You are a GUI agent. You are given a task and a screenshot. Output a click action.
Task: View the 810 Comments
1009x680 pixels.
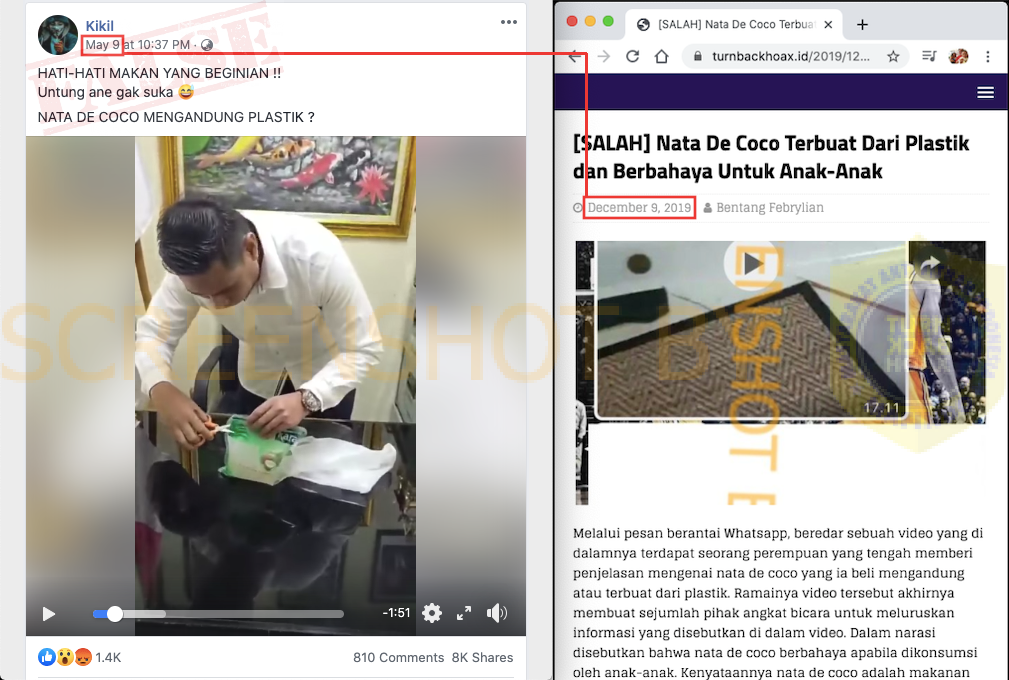click(x=398, y=657)
